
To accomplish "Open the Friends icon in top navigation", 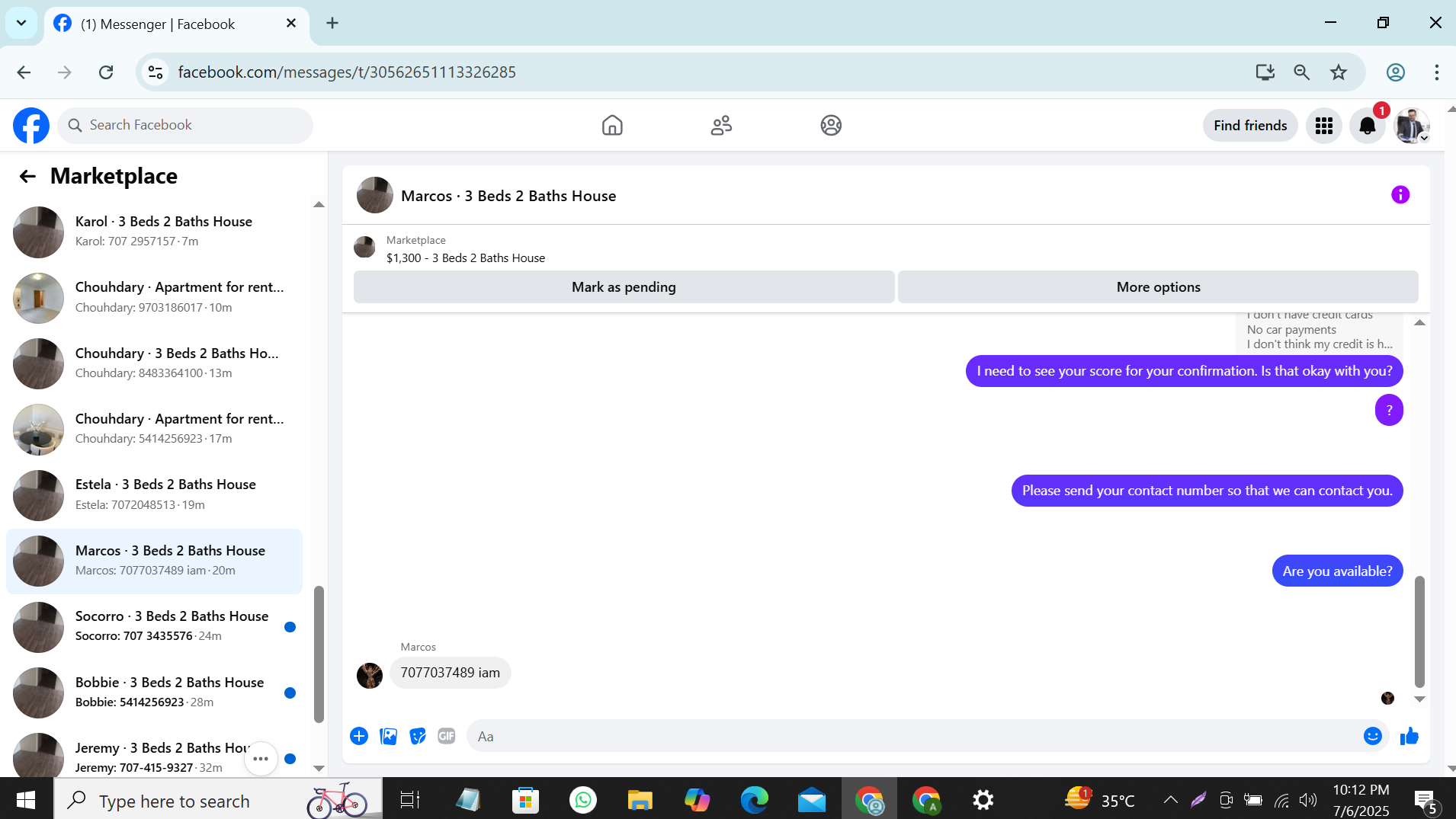I will (721, 126).
